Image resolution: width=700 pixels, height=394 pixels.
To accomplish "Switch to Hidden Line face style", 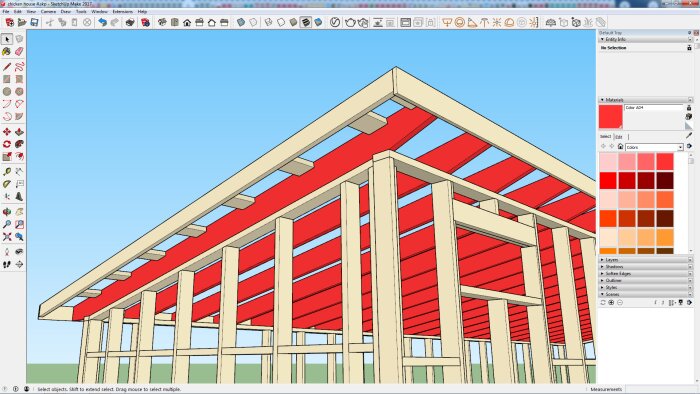I will (281, 22).
